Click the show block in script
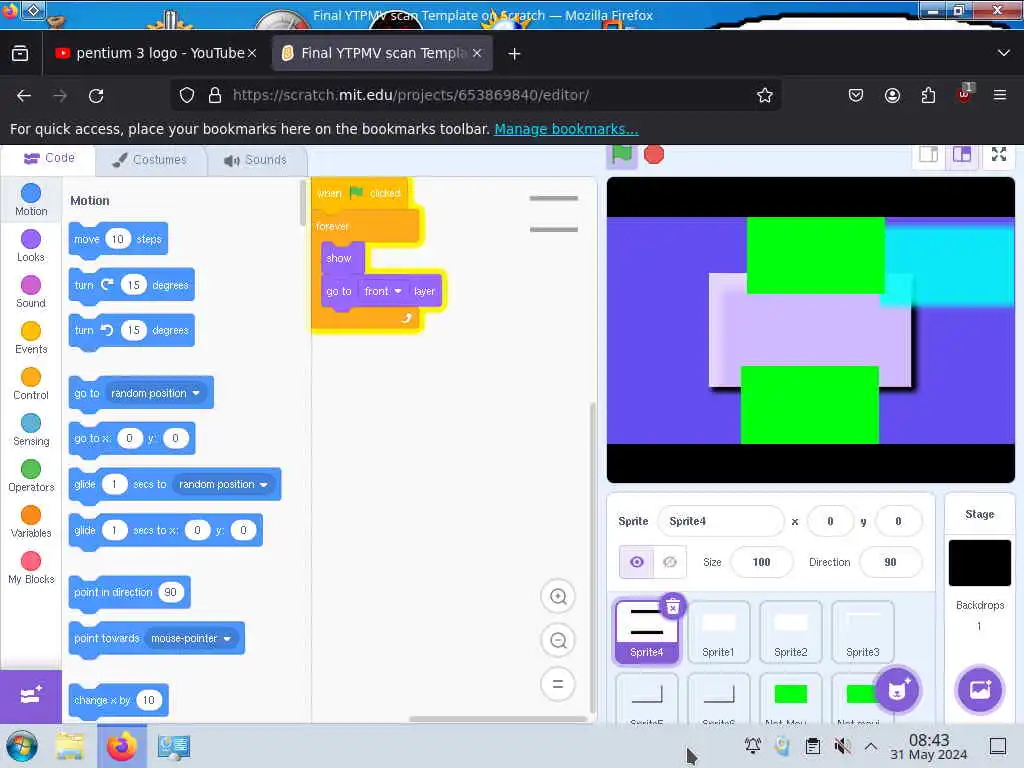This screenshot has height=768, width=1024. [x=340, y=258]
